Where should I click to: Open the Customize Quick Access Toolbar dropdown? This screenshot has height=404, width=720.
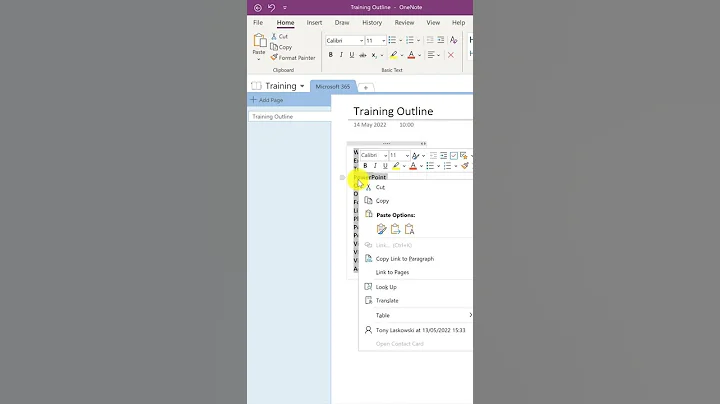285,7
